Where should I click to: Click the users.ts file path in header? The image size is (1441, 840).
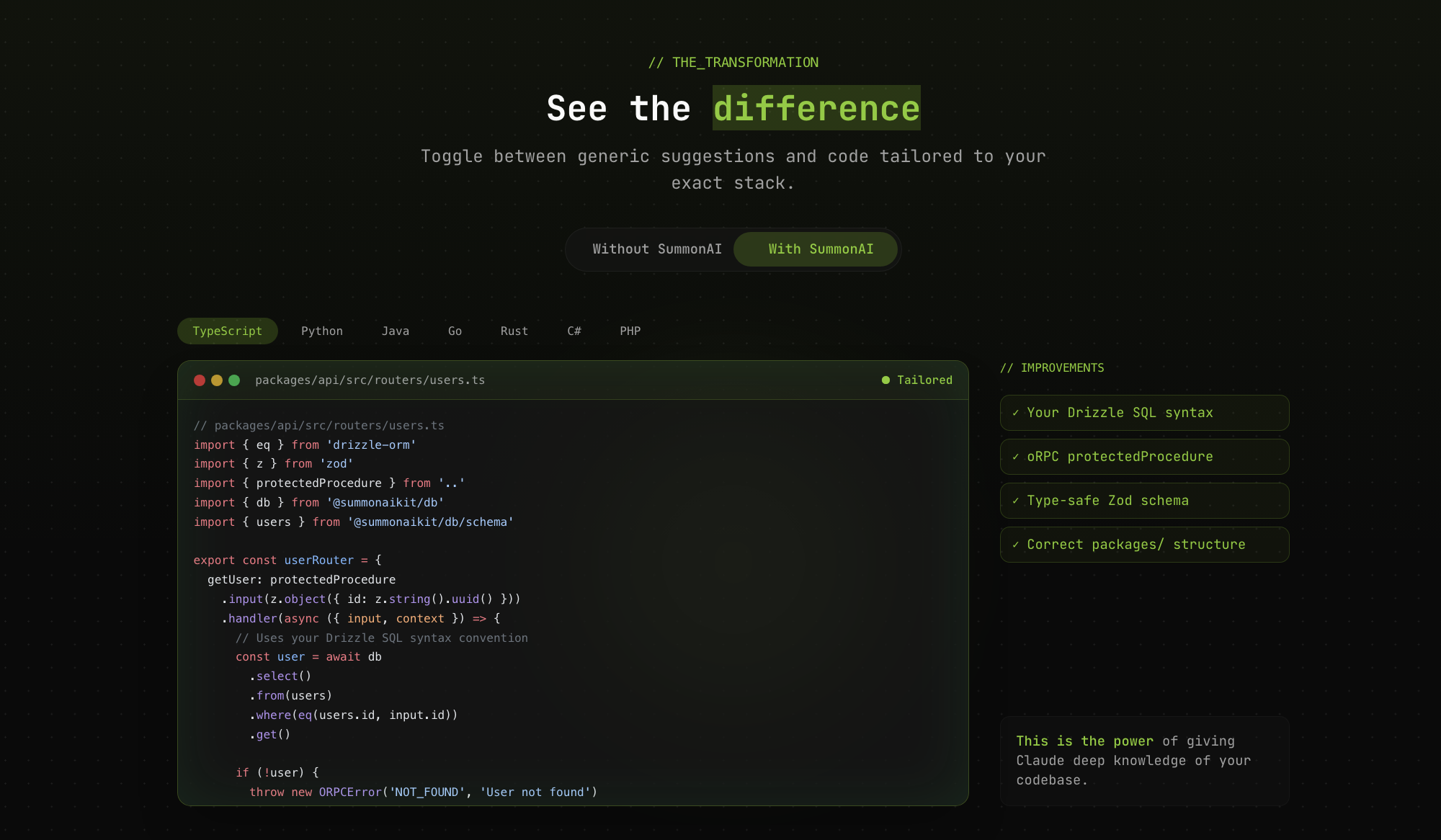(370, 380)
